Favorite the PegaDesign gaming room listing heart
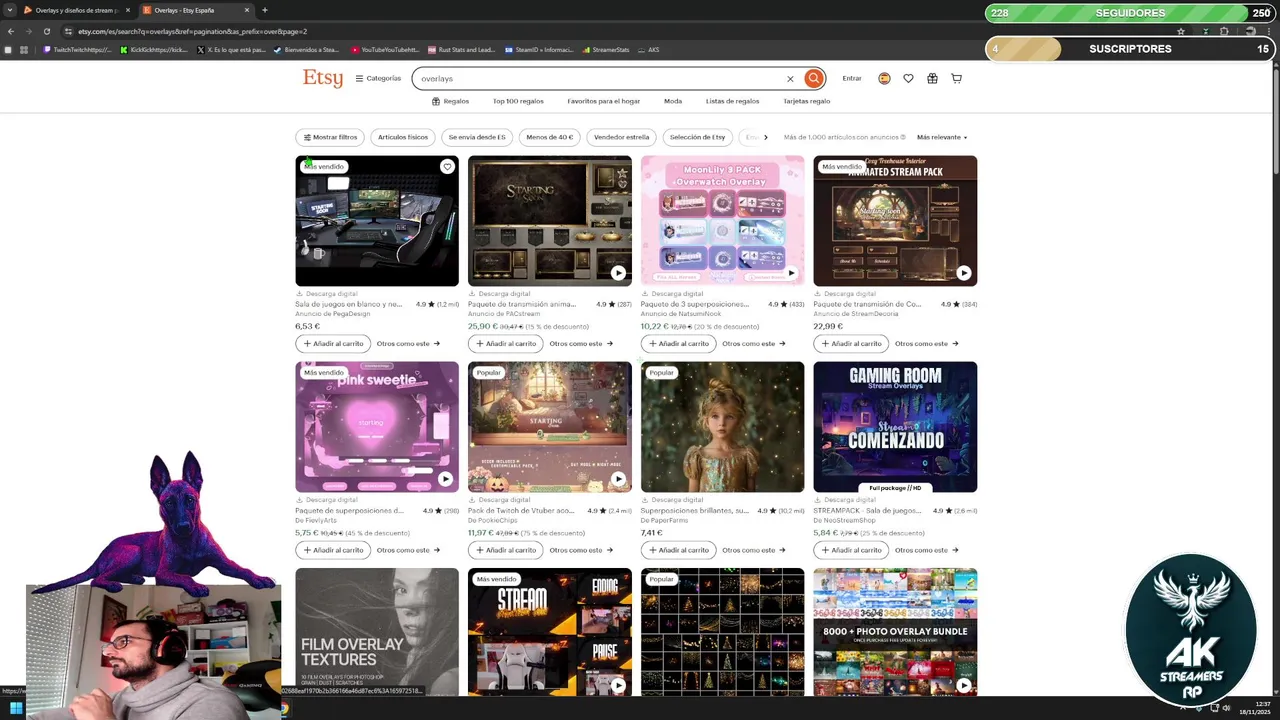 (447, 167)
